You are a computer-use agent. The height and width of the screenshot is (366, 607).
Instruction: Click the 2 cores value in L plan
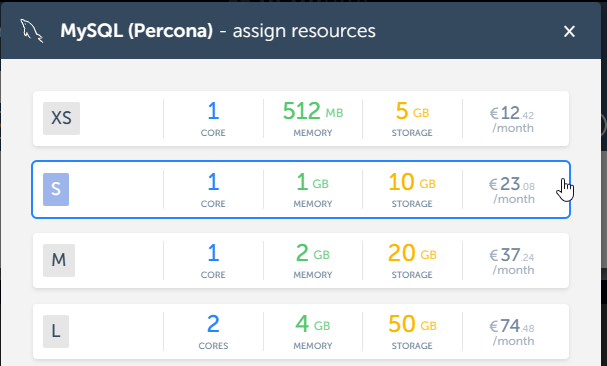pos(213,324)
